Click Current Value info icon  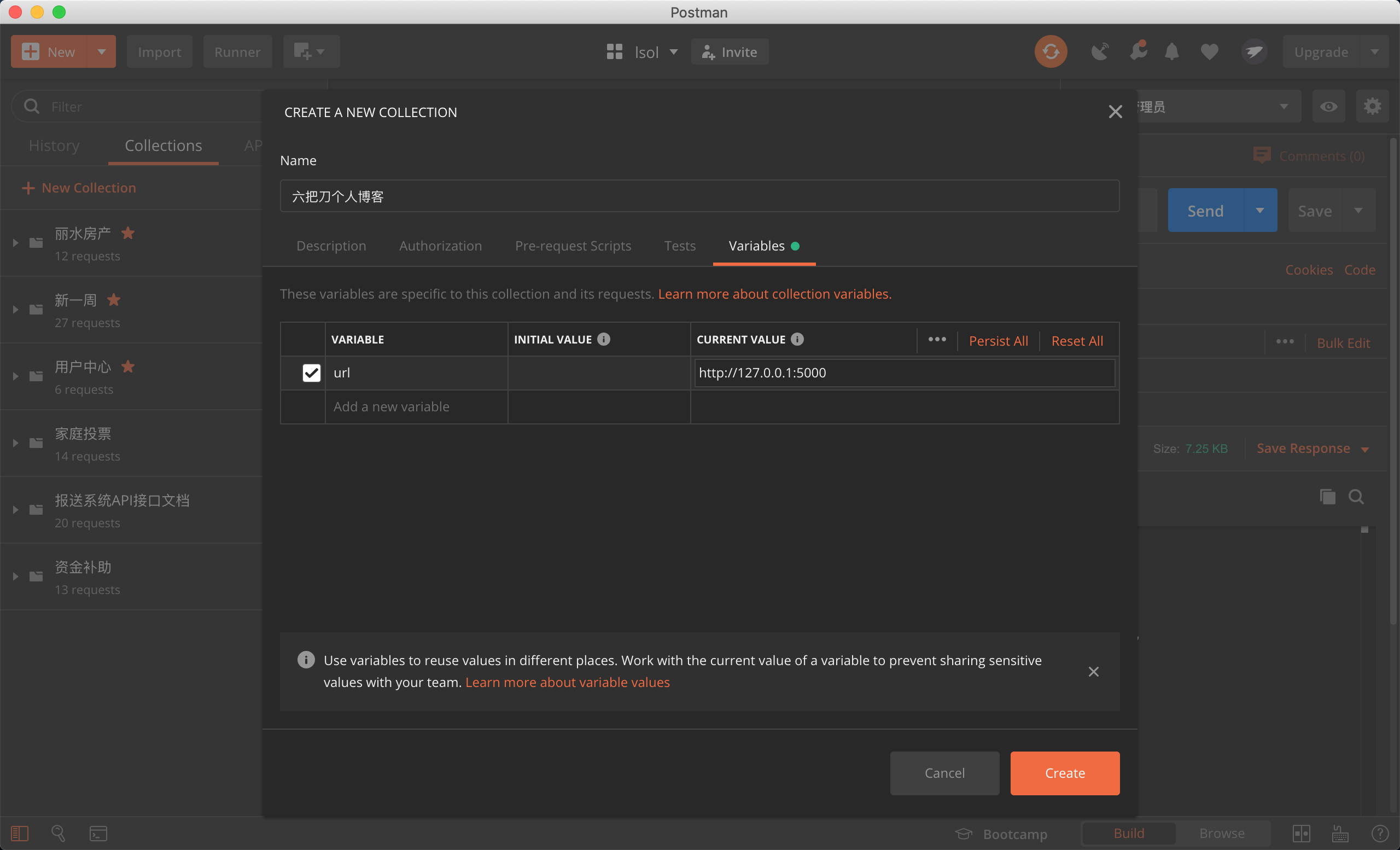[797, 339]
